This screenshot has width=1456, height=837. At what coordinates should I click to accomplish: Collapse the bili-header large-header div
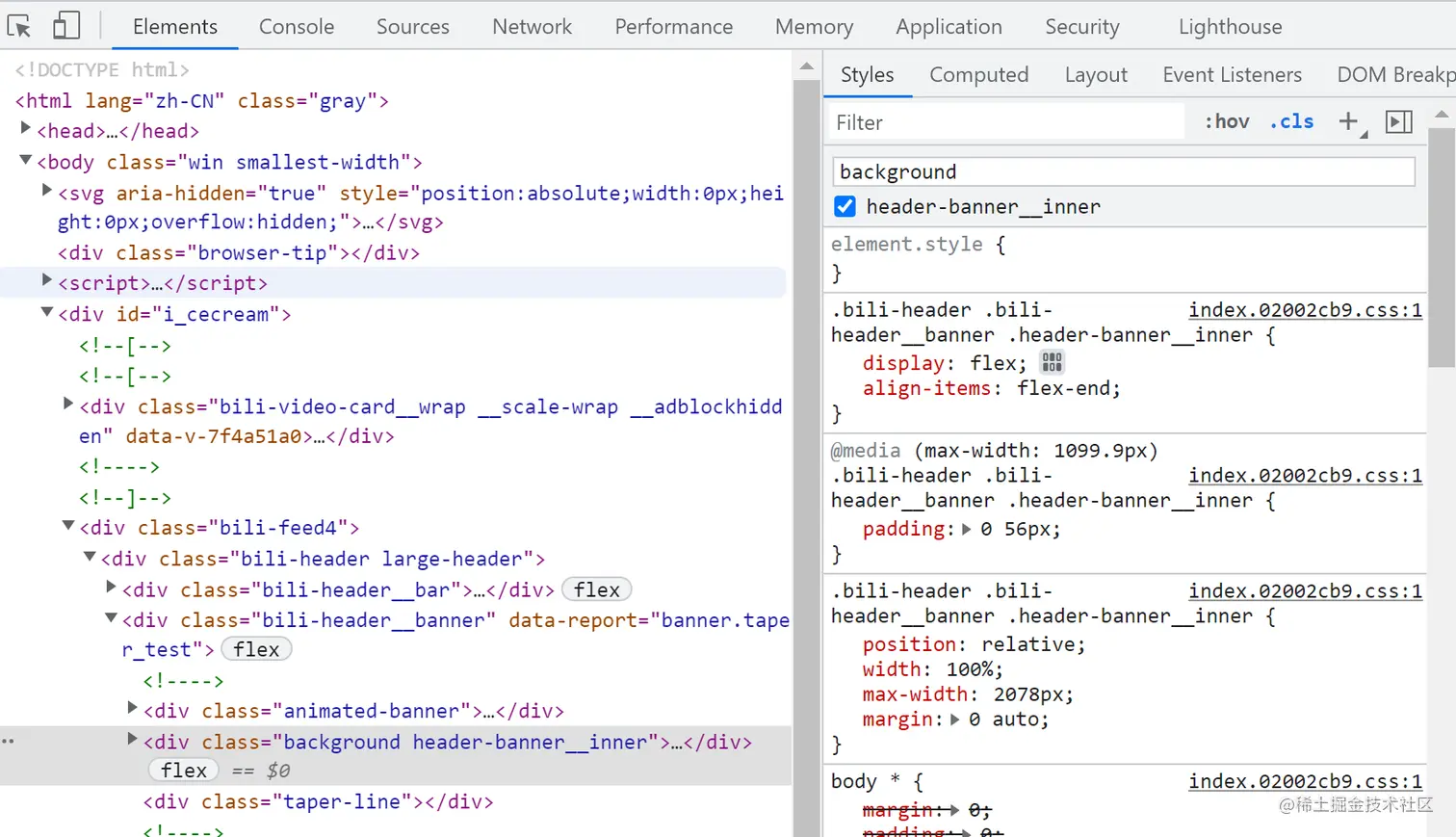click(x=89, y=556)
